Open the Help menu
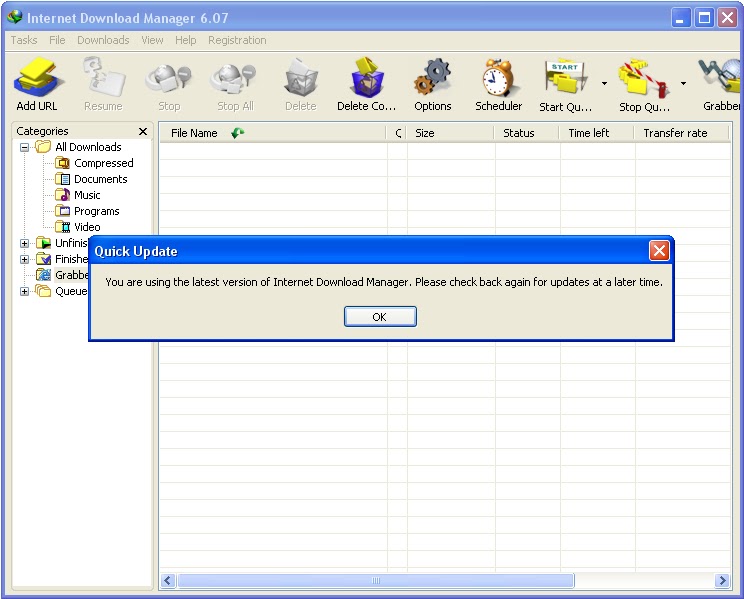This screenshot has width=744, height=599. point(186,40)
